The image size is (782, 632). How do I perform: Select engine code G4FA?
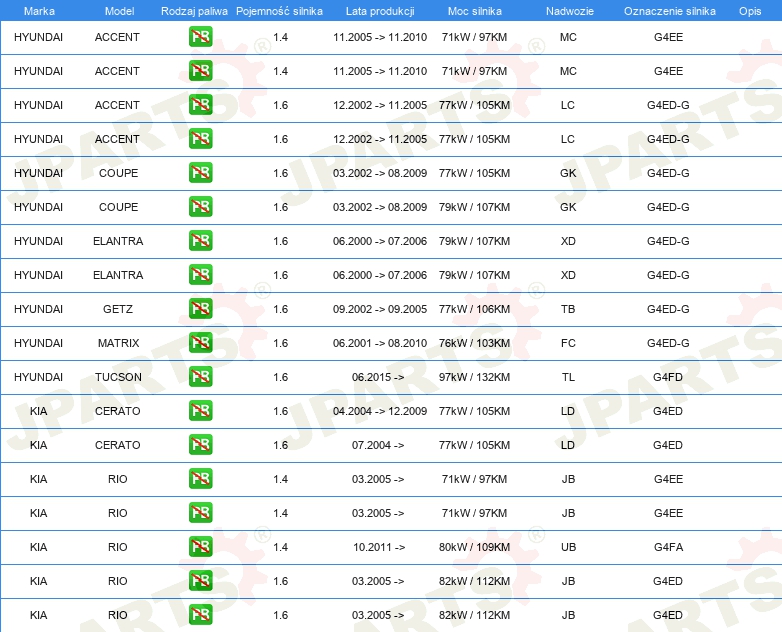668,547
